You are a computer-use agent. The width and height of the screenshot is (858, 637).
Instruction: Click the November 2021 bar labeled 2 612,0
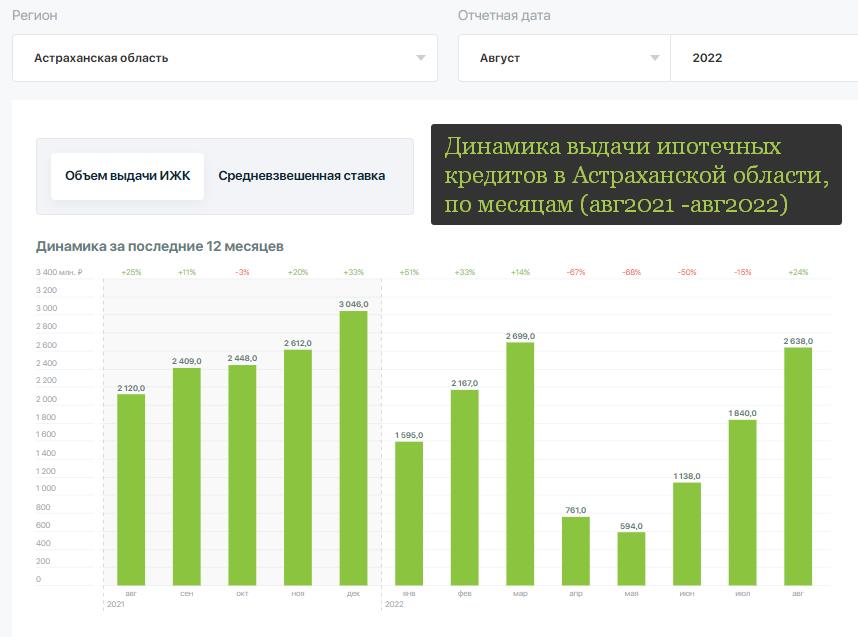click(298, 467)
